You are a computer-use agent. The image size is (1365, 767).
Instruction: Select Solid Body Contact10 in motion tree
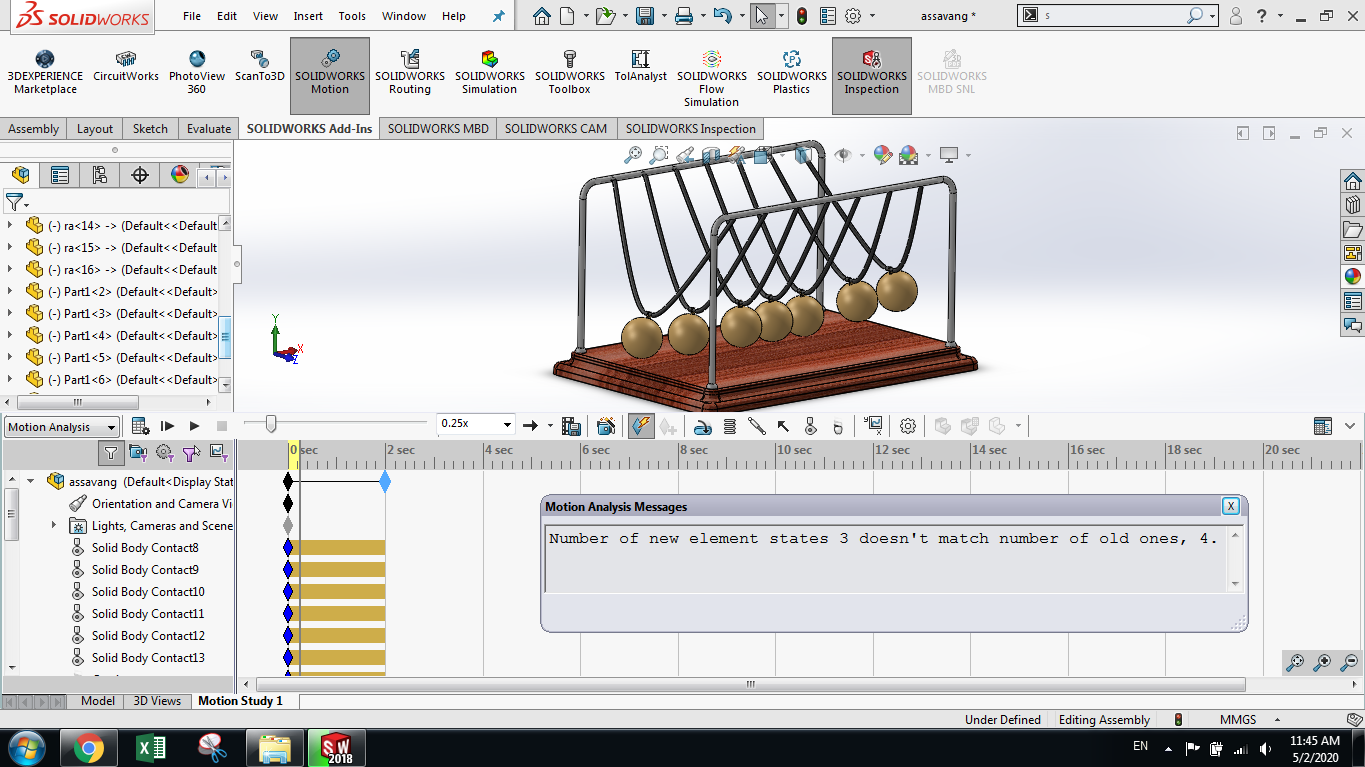[x=148, y=591]
